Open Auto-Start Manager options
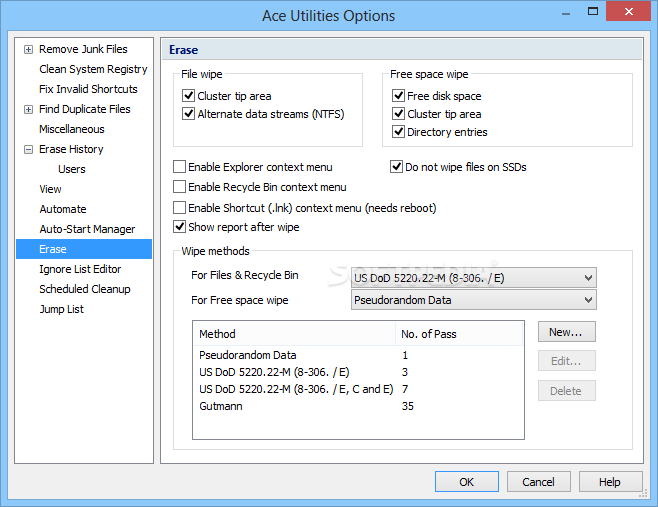This screenshot has width=658, height=507. click(87, 229)
